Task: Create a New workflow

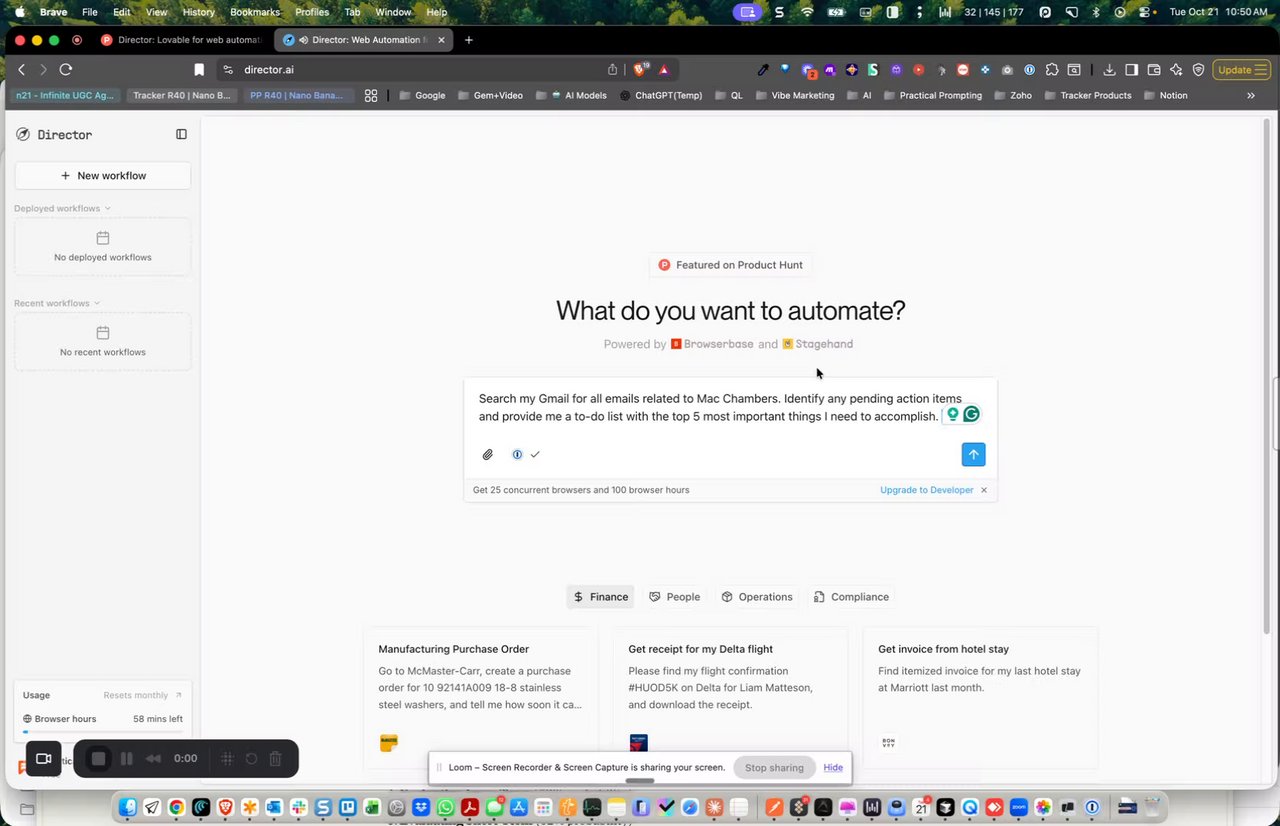Action: (x=103, y=175)
